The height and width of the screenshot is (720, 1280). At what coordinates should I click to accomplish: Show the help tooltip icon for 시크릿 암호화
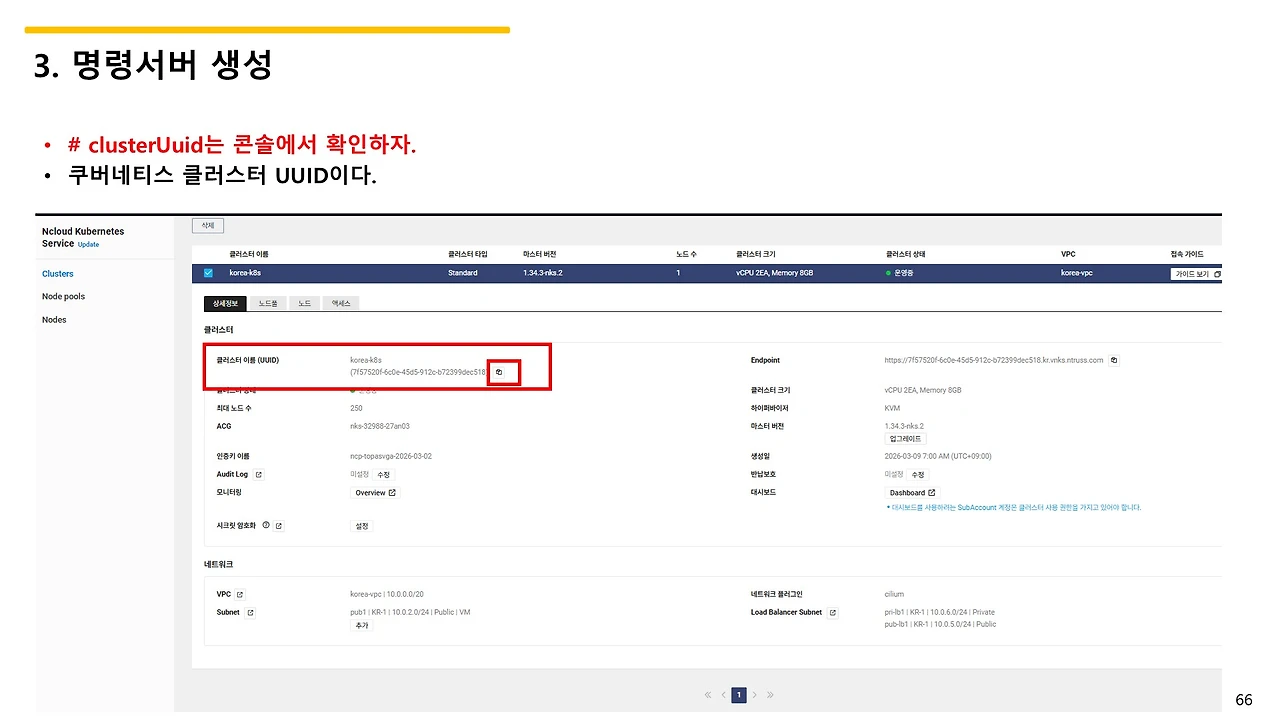[266, 525]
